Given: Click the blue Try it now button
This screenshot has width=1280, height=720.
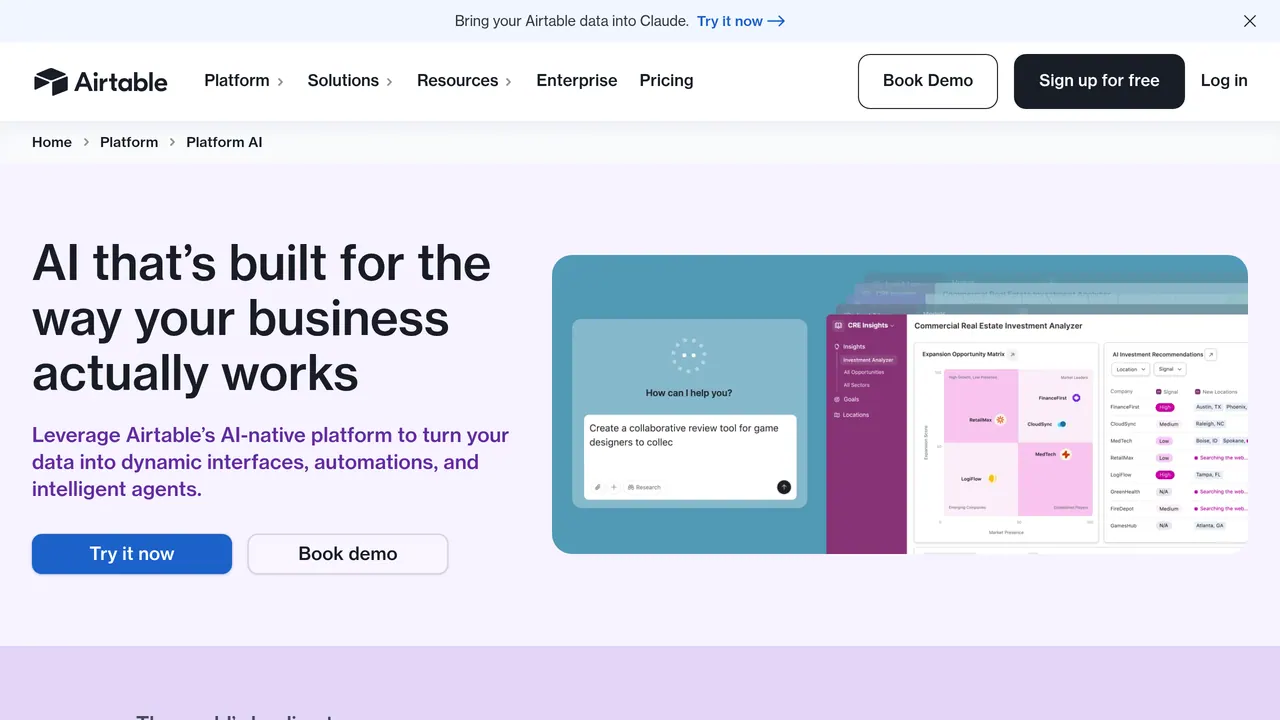Looking at the screenshot, I should coord(132,554).
